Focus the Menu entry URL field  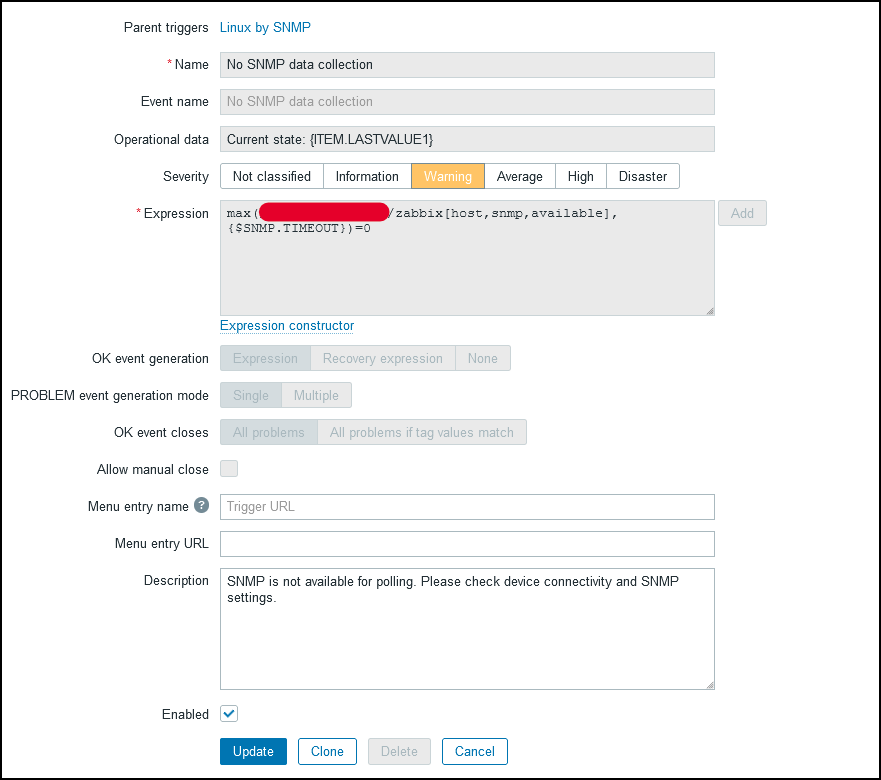[467, 544]
